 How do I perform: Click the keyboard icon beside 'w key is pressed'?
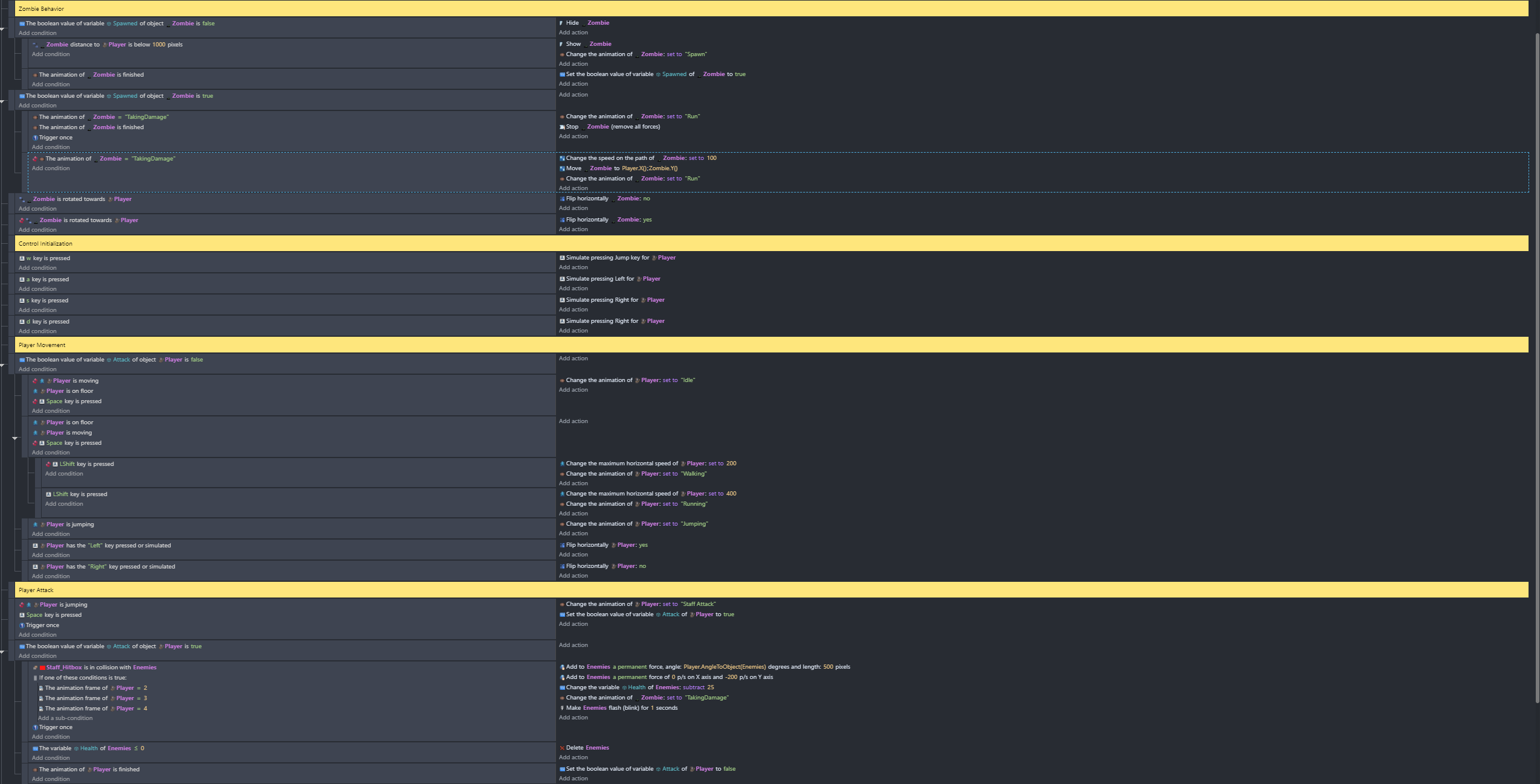[x=22, y=258]
